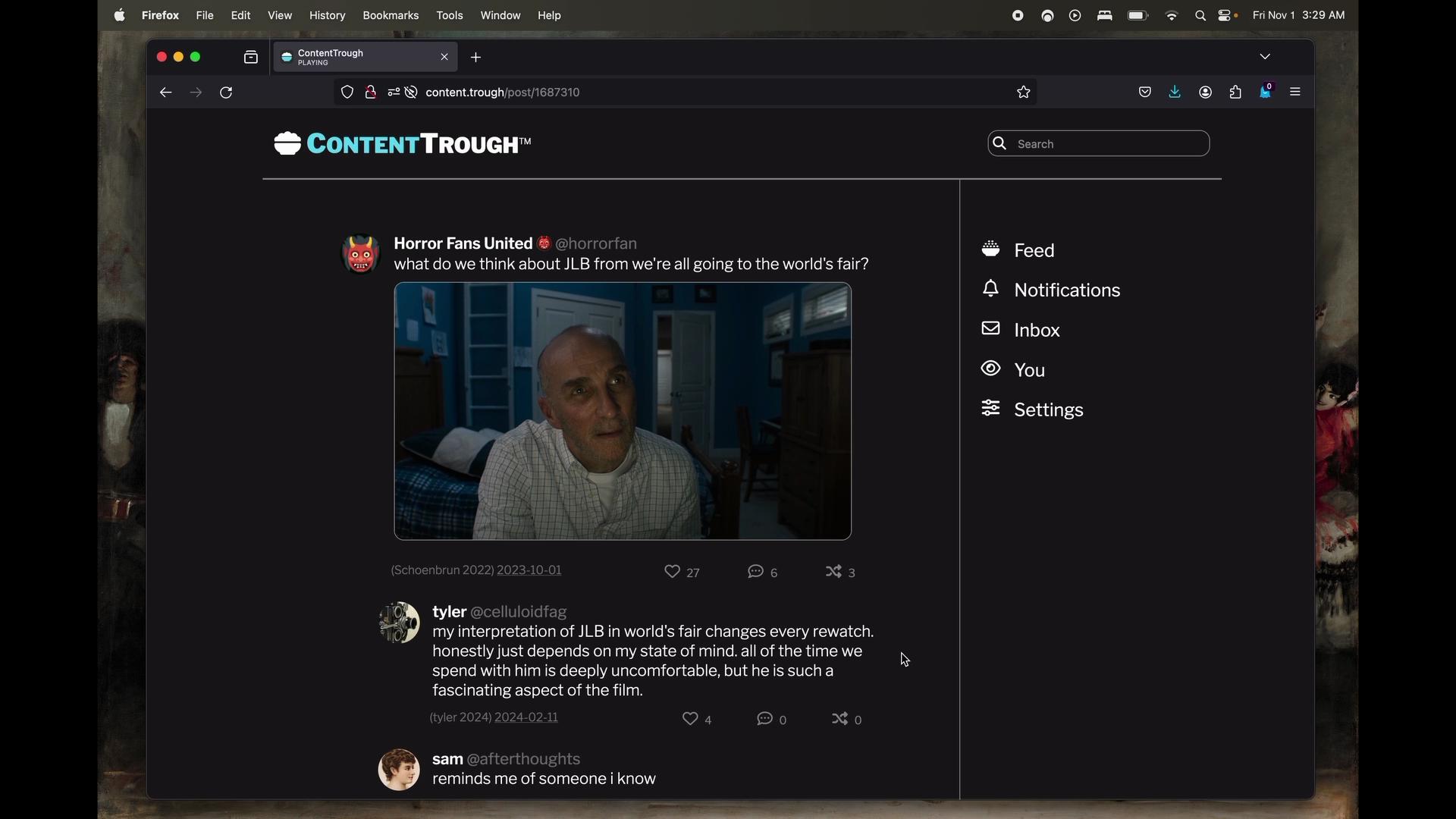Click the @afterthoughts username
The image size is (1456, 819).
(x=523, y=759)
